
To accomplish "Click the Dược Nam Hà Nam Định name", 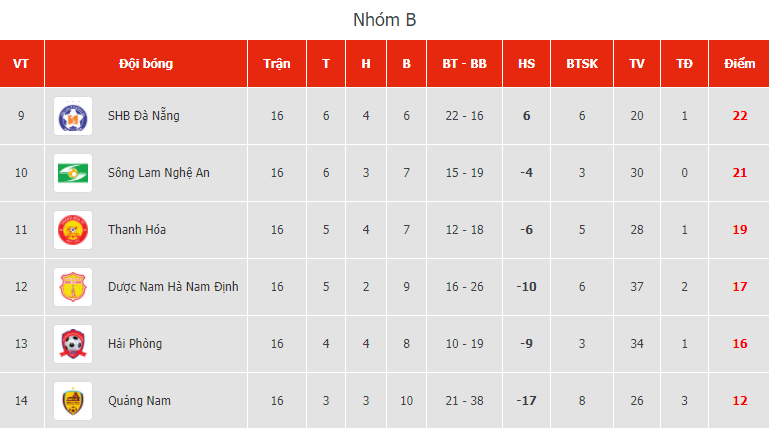I will pyautogui.click(x=173, y=287).
